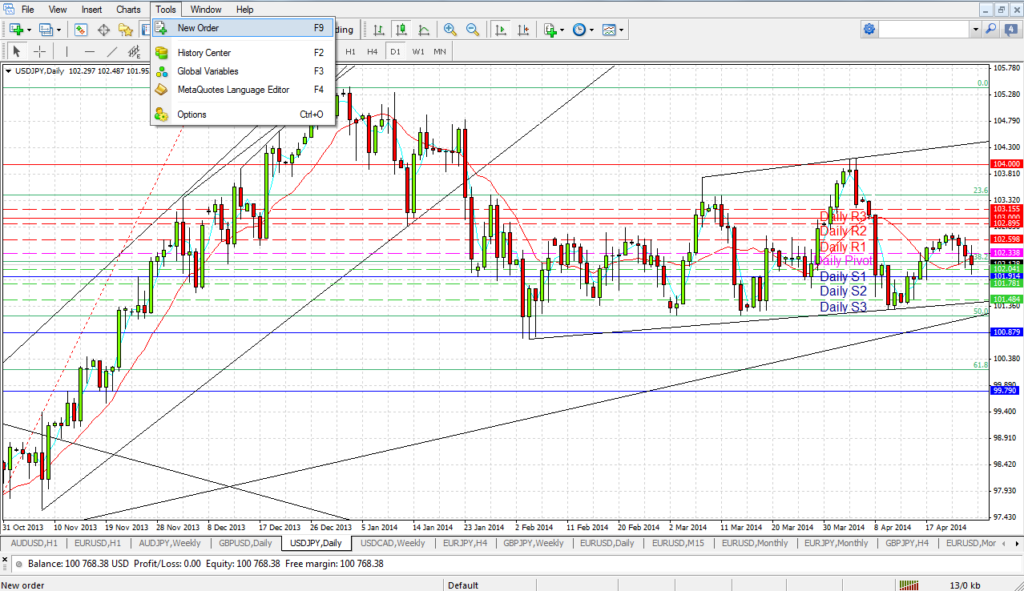Click the New Chart toolbar icon
The height and width of the screenshot is (591, 1024).
[16, 29]
